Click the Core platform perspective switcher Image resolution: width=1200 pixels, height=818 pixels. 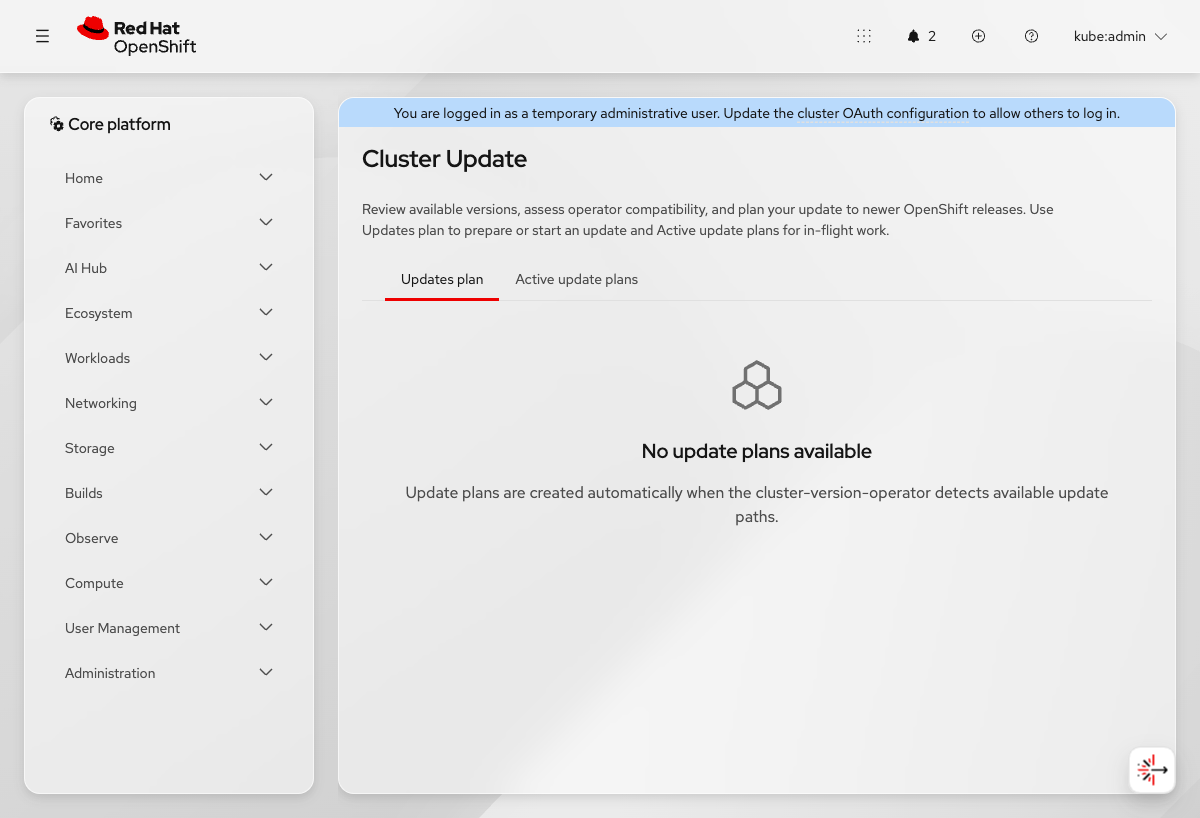tap(110, 125)
